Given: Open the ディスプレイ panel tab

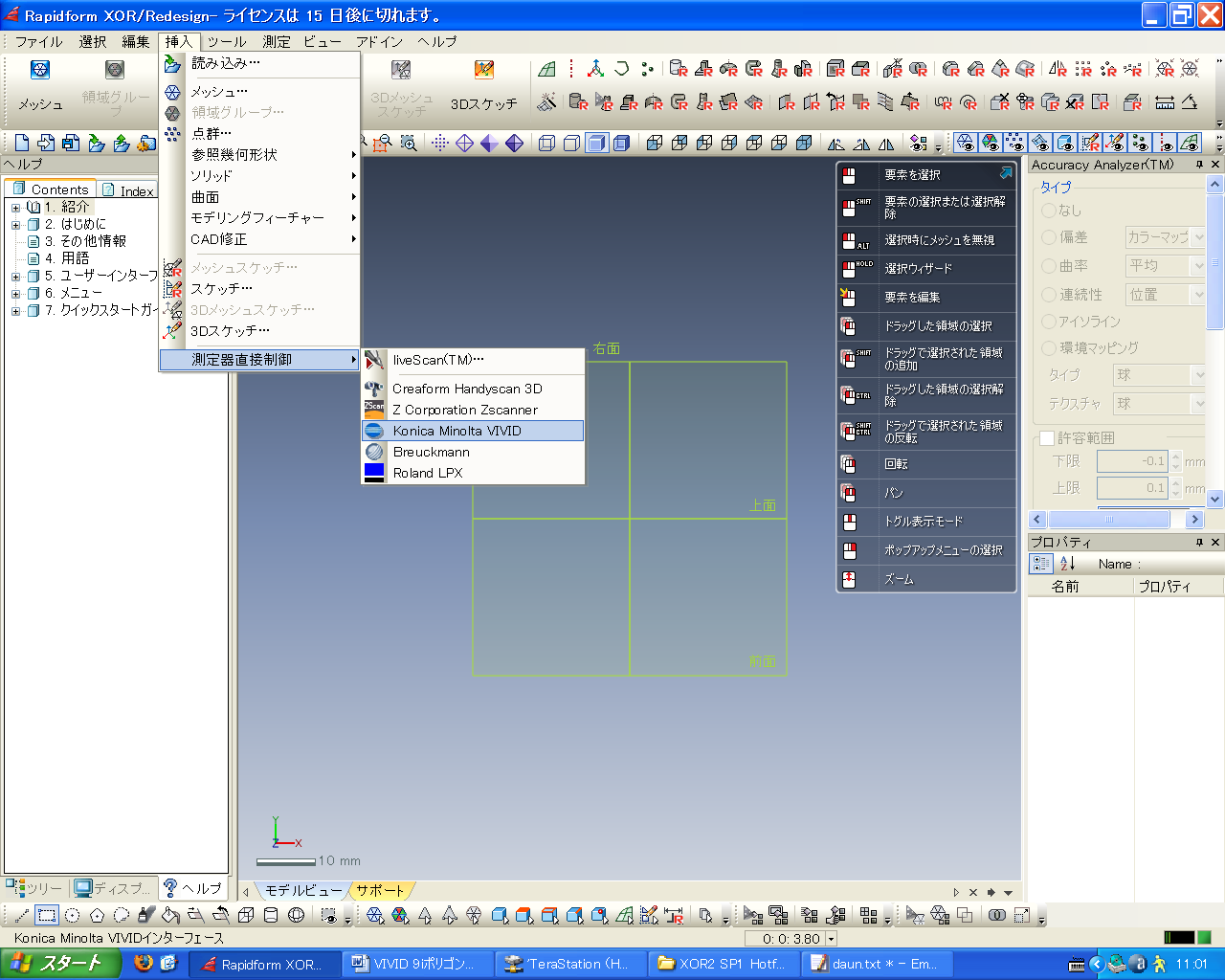Looking at the screenshot, I should tap(114, 888).
